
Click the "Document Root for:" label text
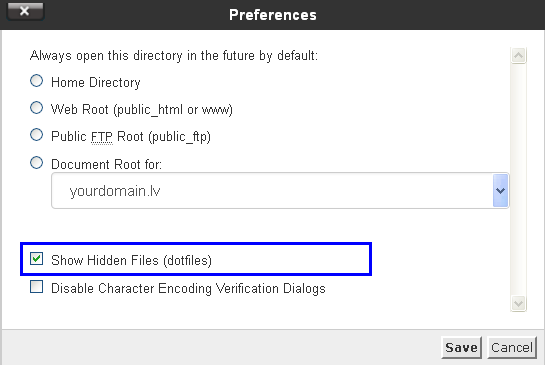(106, 164)
